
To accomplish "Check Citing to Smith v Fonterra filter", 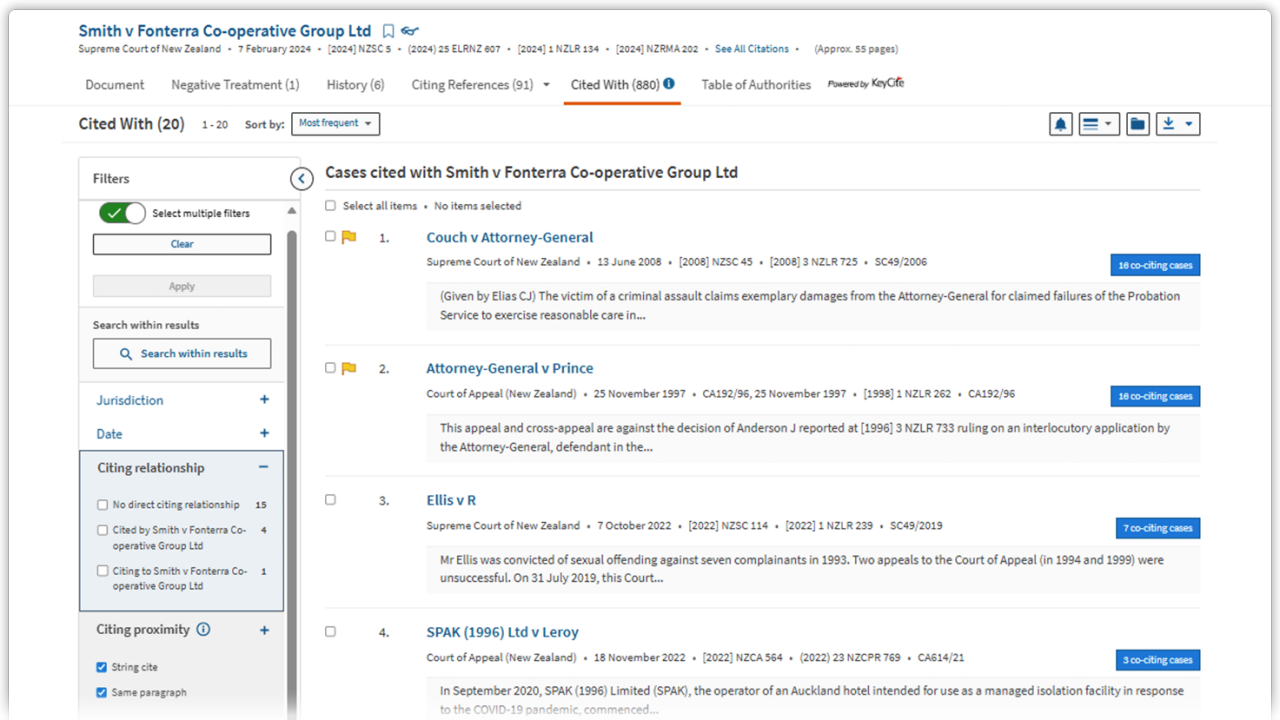I will [x=103, y=571].
